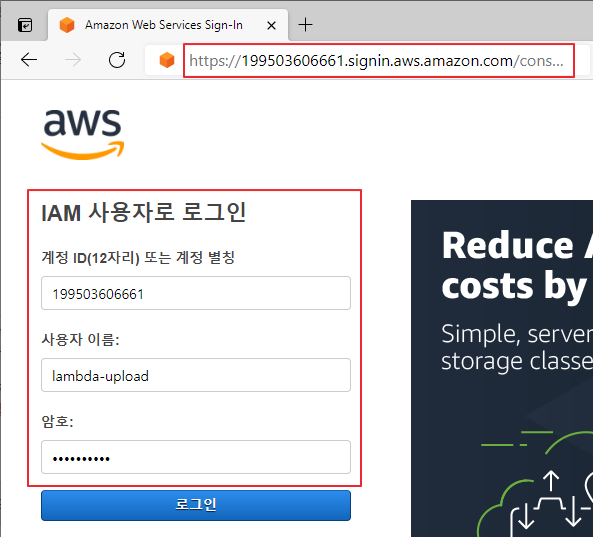Click the account ID field containing 199503606661
This screenshot has height=537, width=593.
[x=196, y=293]
